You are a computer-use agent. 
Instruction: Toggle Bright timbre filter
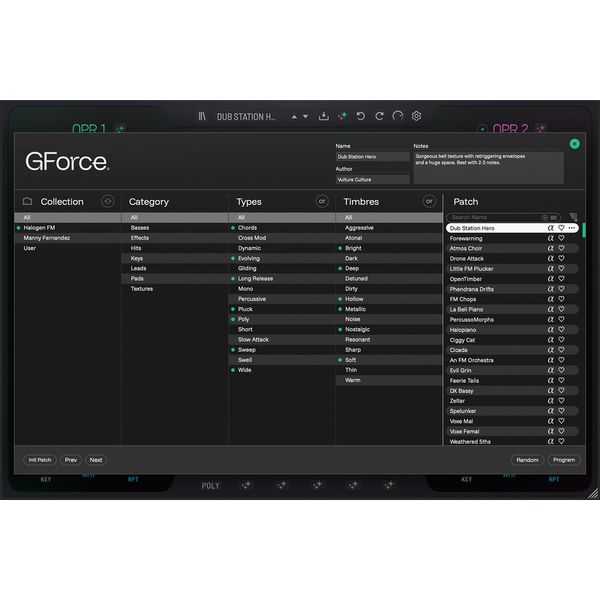(389, 248)
